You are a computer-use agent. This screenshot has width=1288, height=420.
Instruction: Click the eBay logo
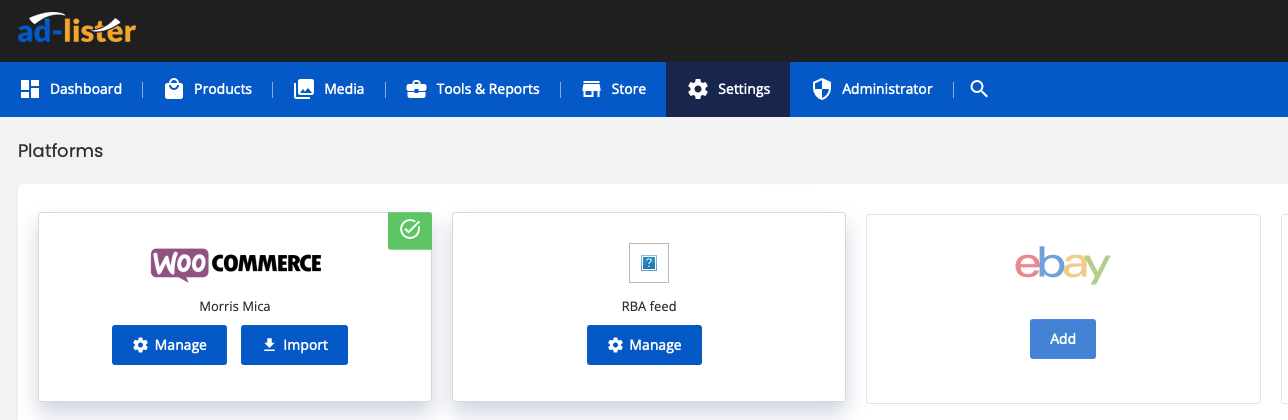(1063, 264)
